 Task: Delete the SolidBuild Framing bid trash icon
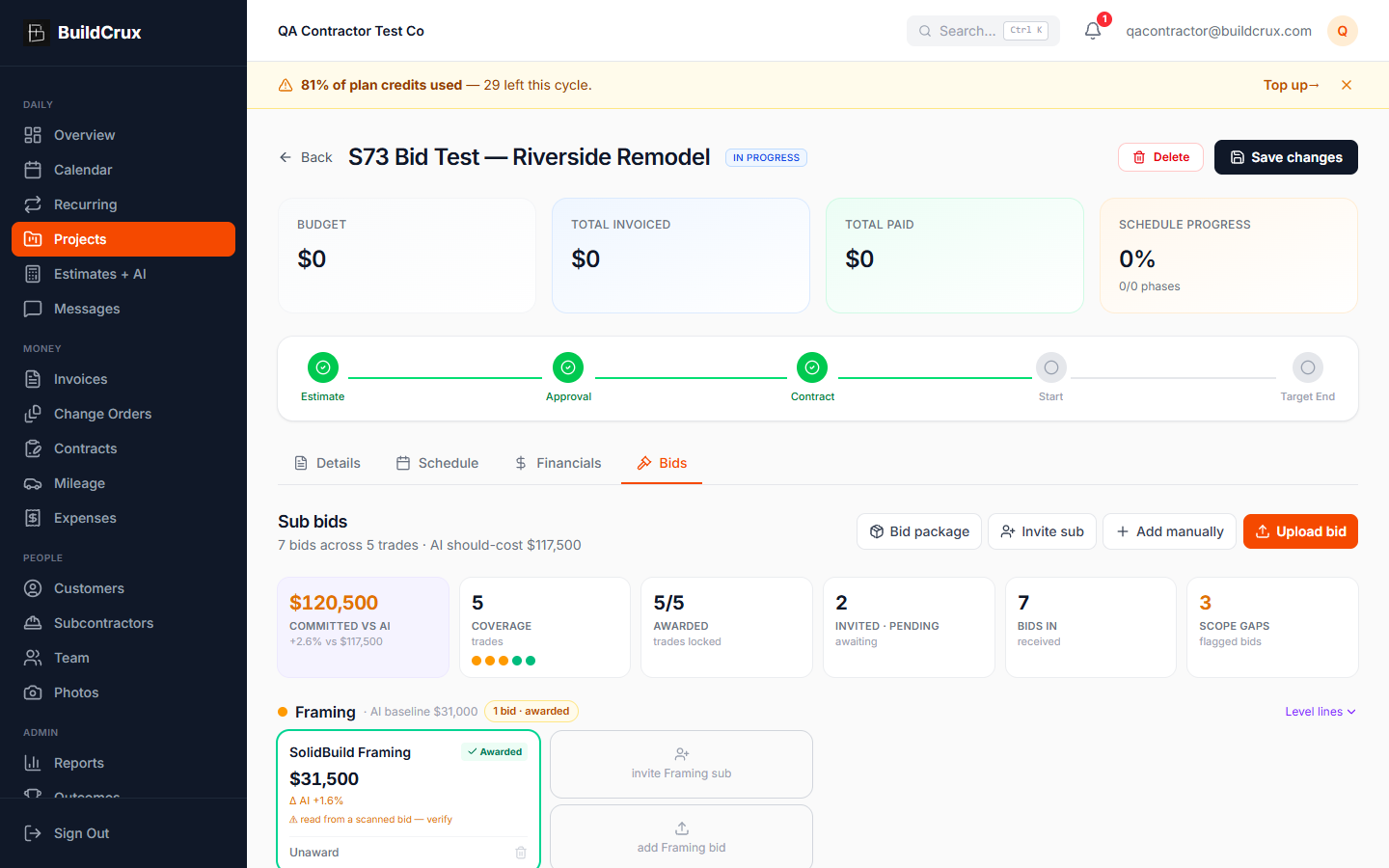tap(521, 853)
